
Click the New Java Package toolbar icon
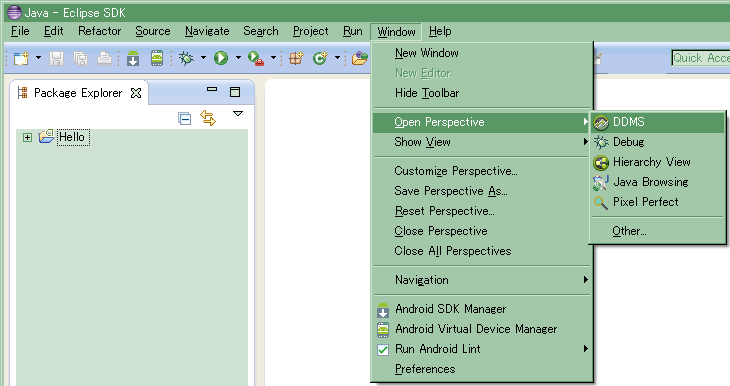[296, 58]
